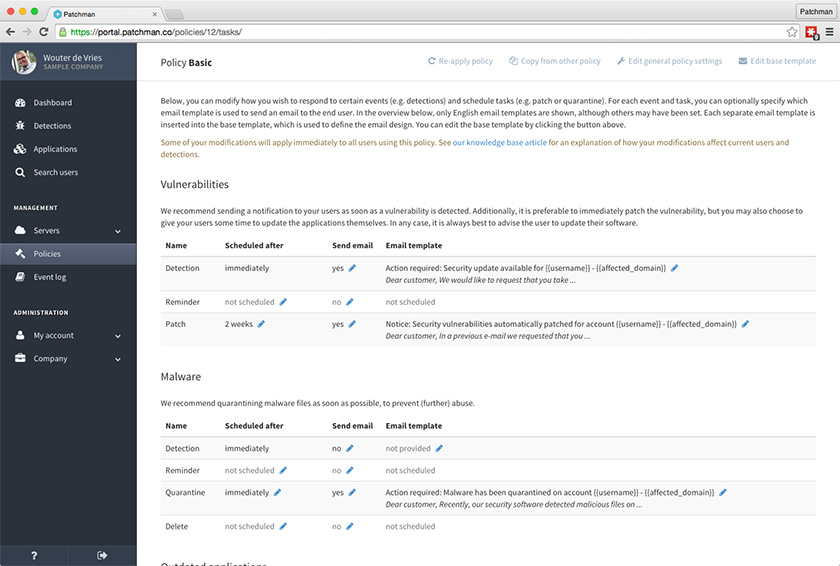
Task: Edit the Vulnerabilities Detection email template pencil
Action: [x=675, y=268]
